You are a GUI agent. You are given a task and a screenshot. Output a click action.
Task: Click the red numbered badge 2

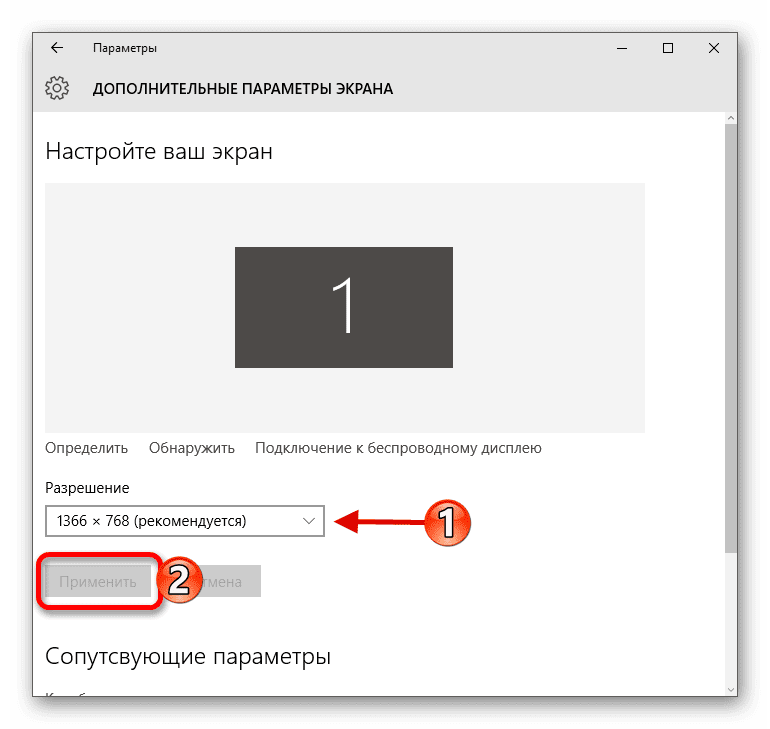click(180, 580)
